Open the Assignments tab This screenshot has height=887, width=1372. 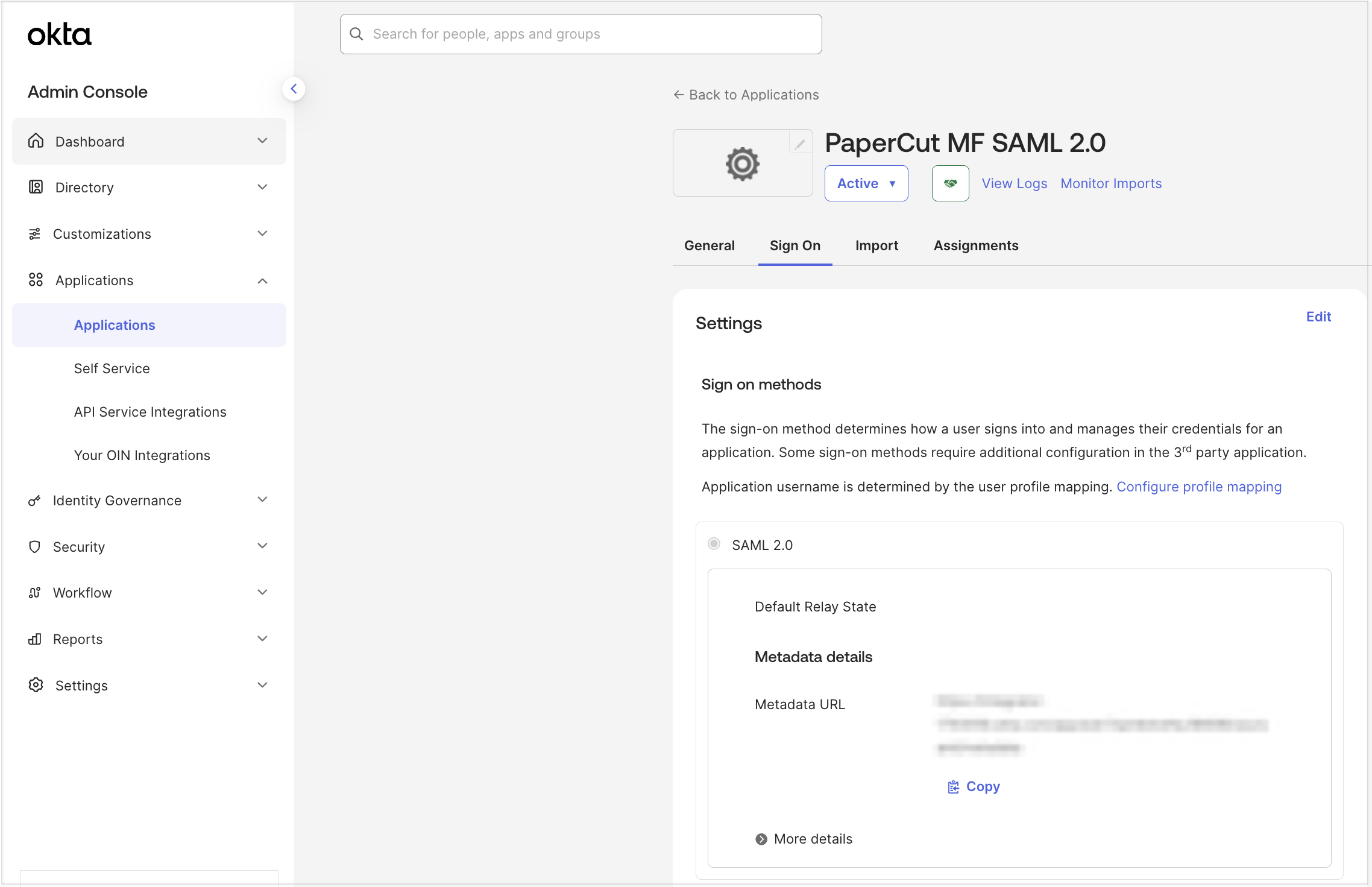tap(976, 245)
